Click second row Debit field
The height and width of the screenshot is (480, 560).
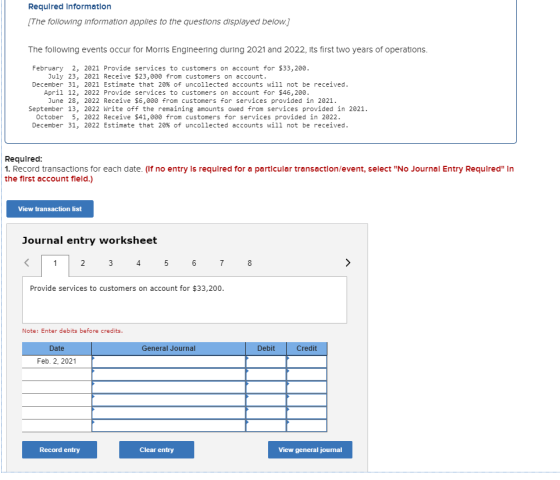tap(266, 374)
